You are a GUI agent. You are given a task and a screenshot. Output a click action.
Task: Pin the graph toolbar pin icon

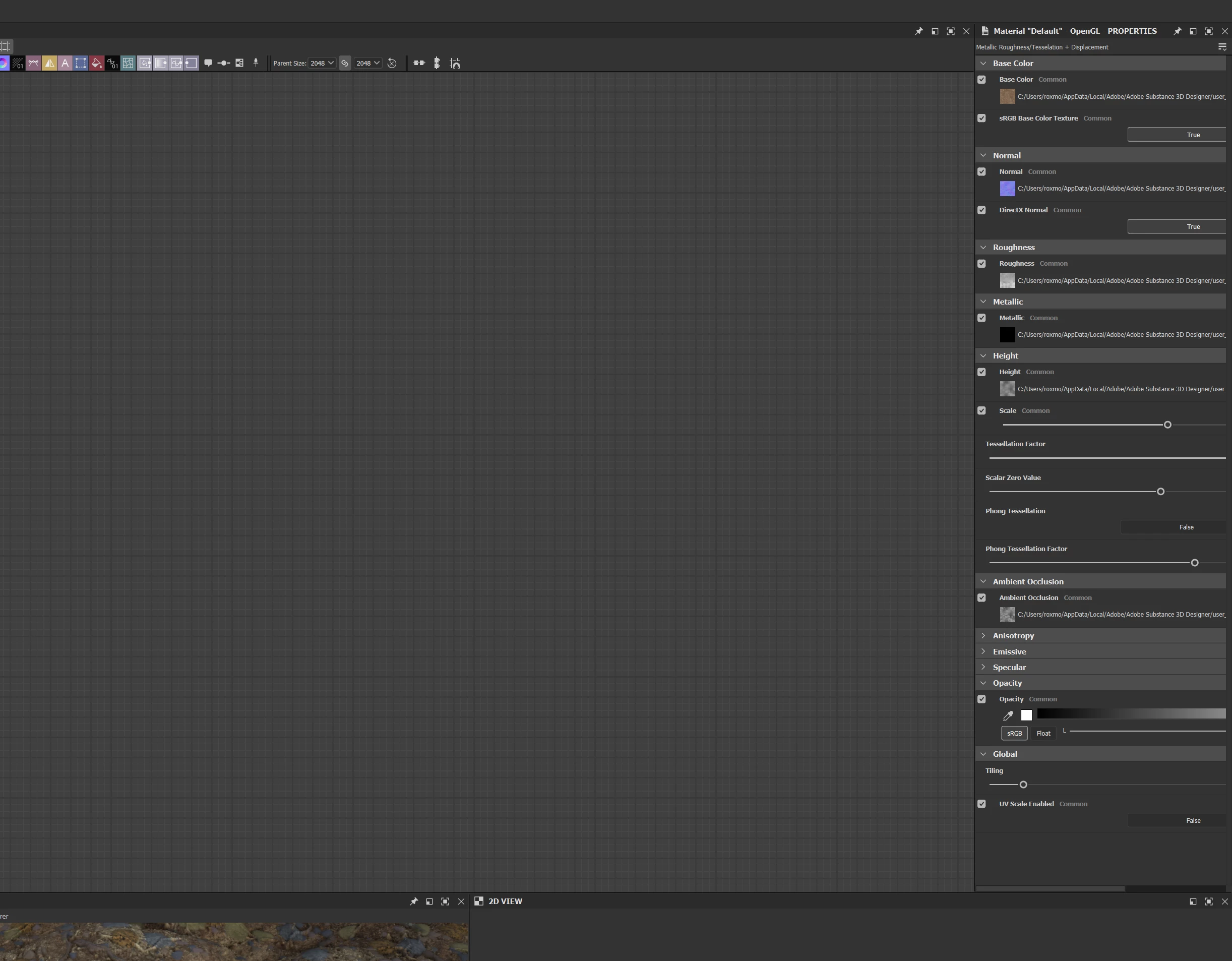pyautogui.click(x=256, y=63)
